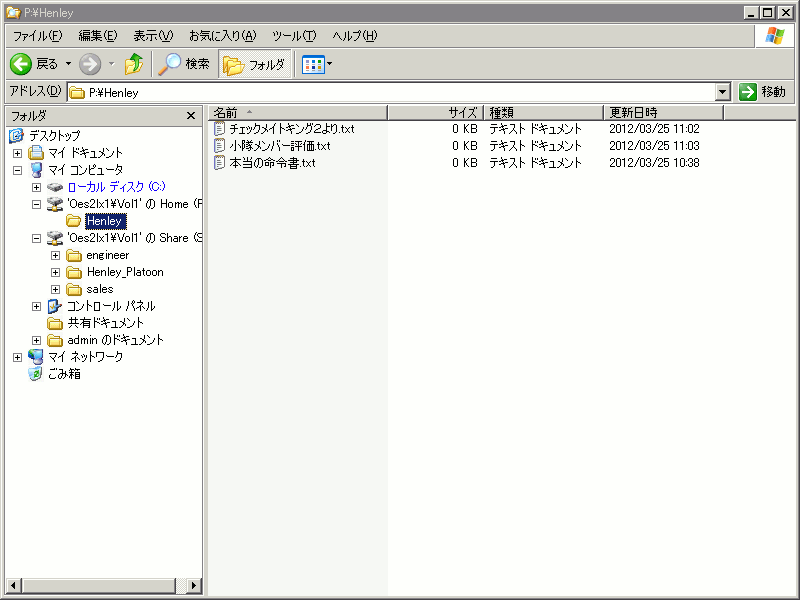The height and width of the screenshot is (600, 800).
Task: Open the お気に入り(A) menu
Action: point(222,36)
